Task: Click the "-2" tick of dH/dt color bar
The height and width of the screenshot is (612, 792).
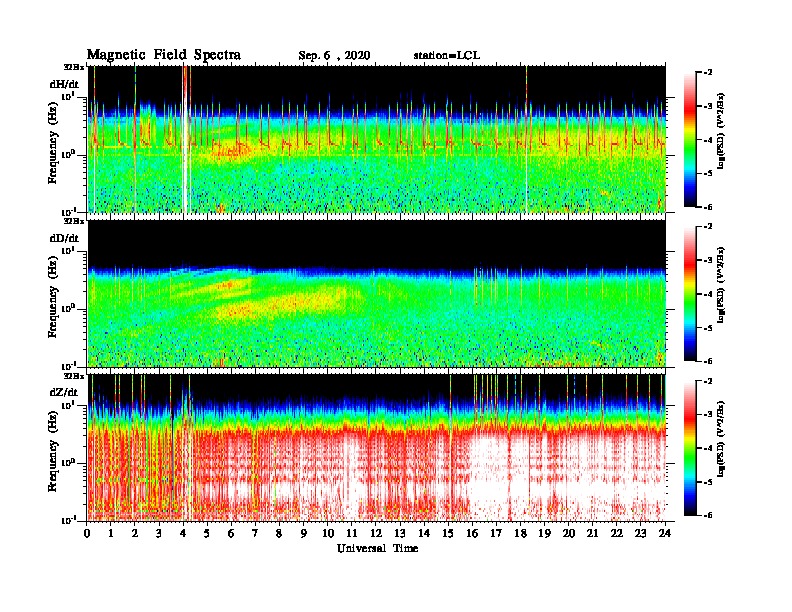Action: (x=708, y=73)
